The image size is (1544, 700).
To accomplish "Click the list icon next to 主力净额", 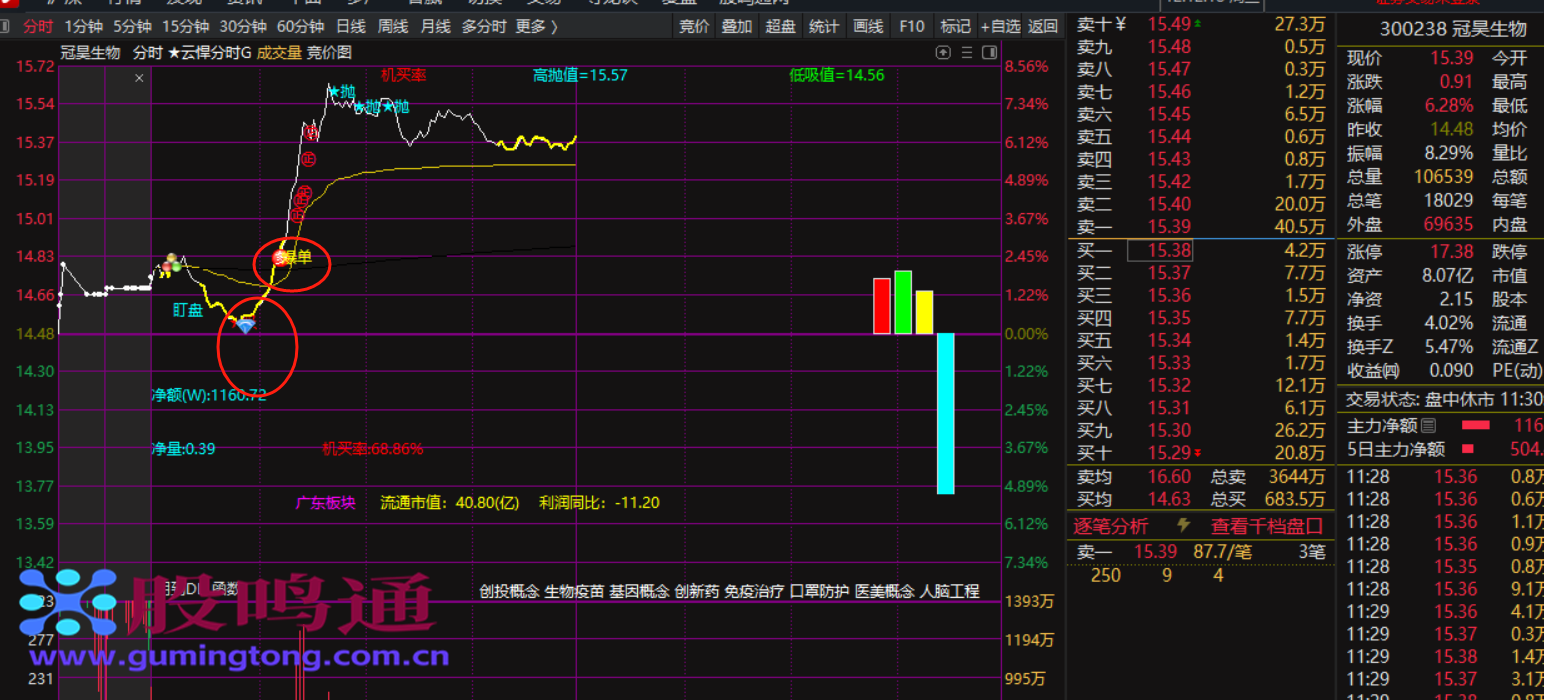I will point(1429,426).
